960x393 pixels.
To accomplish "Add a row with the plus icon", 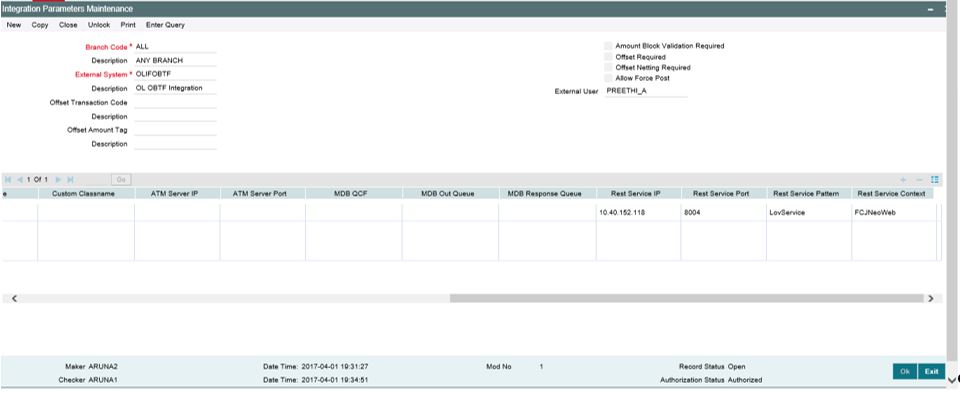I will point(903,179).
